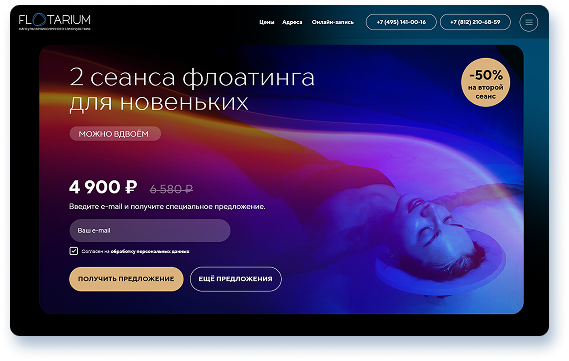Click the -50% discount badge

485,82
